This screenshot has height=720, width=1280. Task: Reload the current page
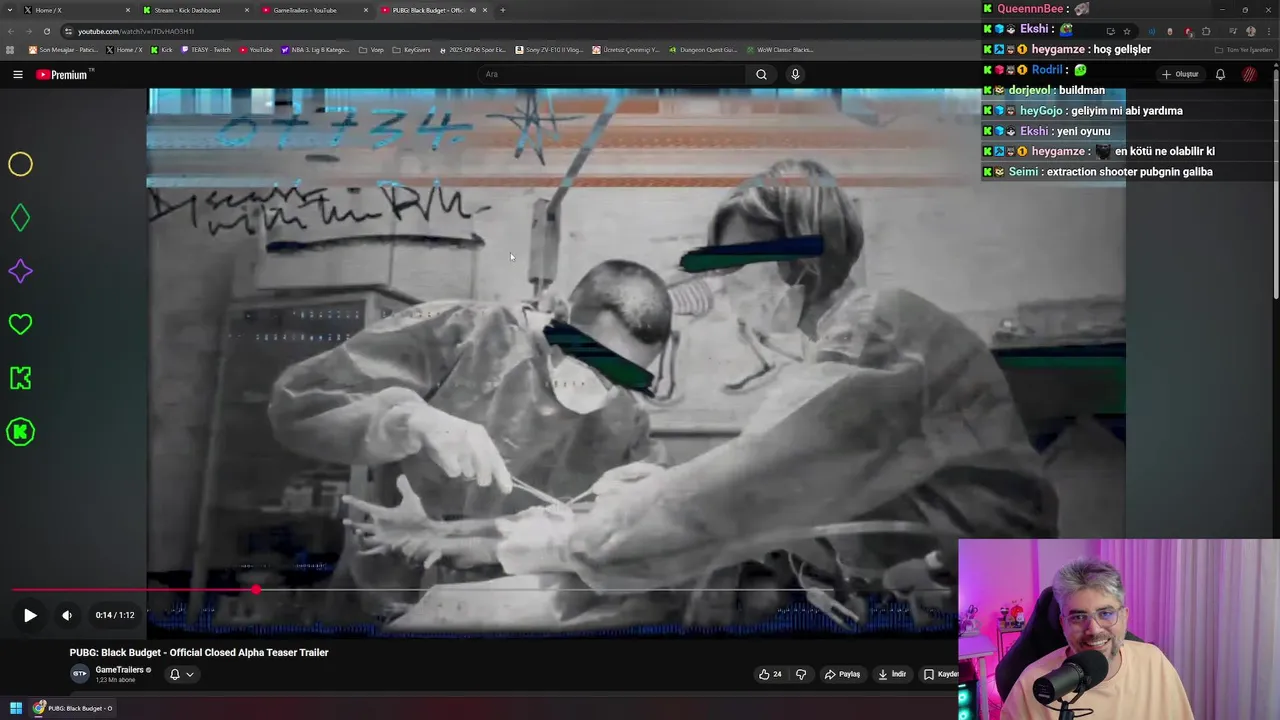coord(46,31)
